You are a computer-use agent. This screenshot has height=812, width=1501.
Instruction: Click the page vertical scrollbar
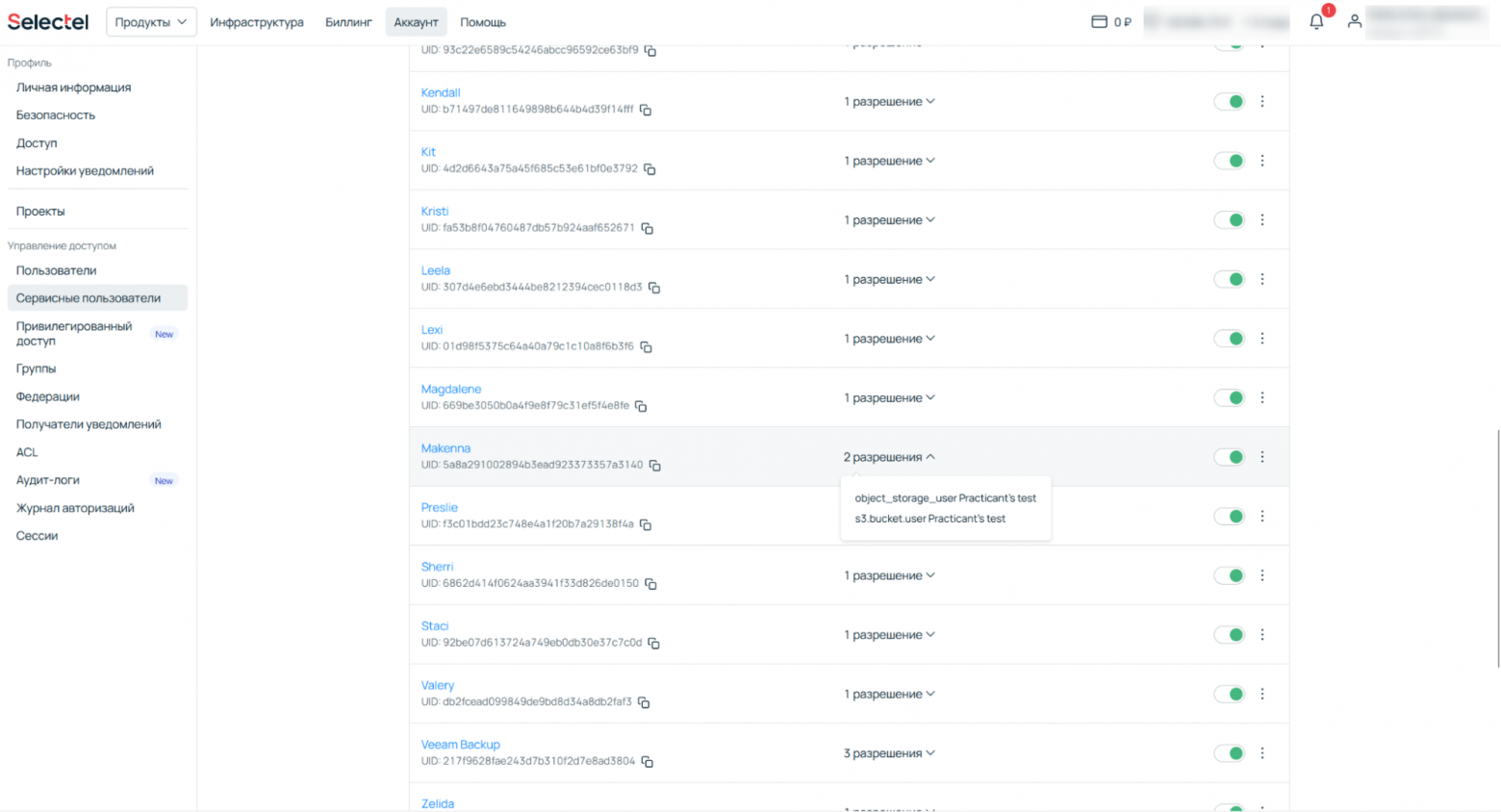click(x=1497, y=548)
